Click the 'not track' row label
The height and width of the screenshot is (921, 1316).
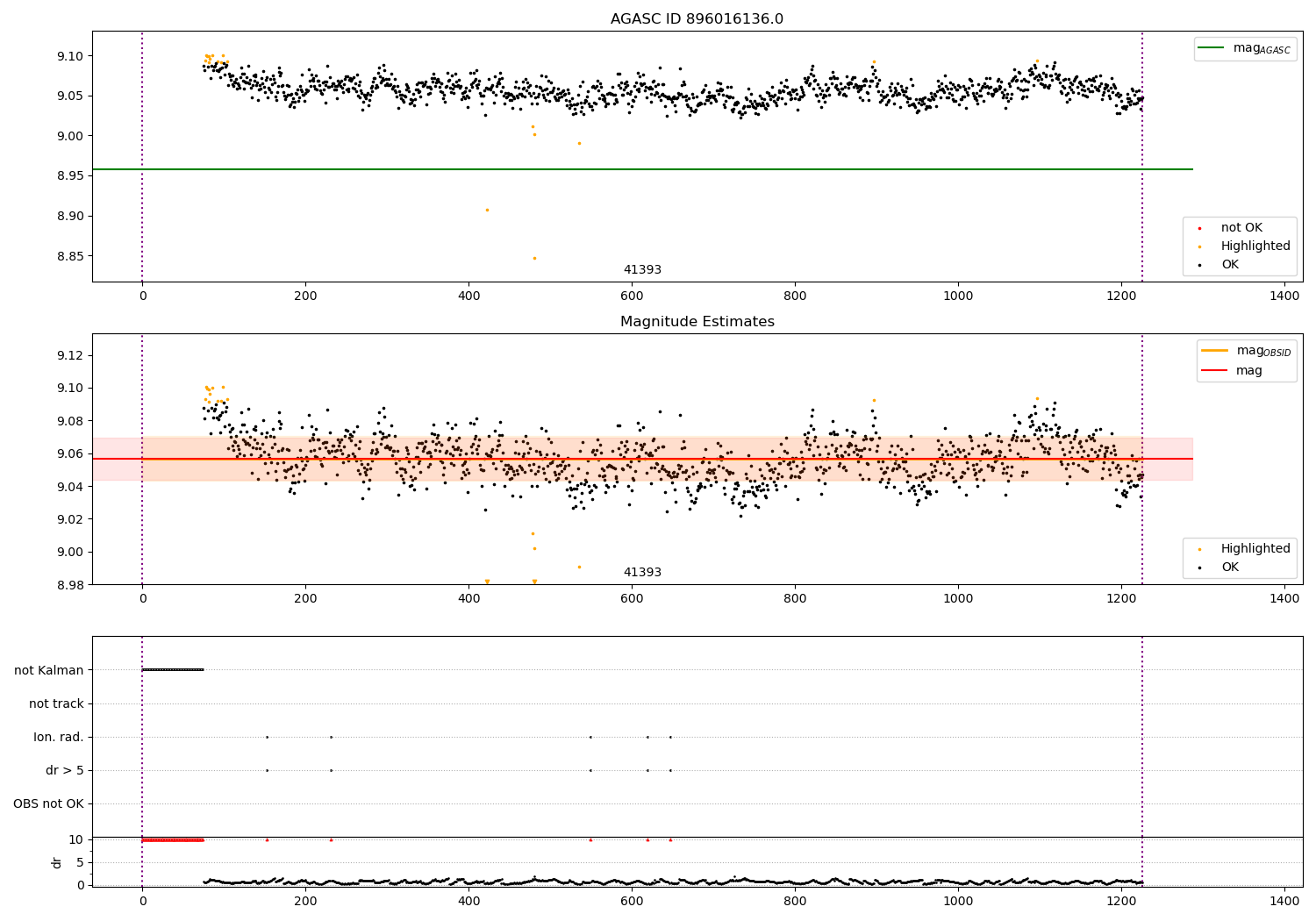(x=56, y=703)
